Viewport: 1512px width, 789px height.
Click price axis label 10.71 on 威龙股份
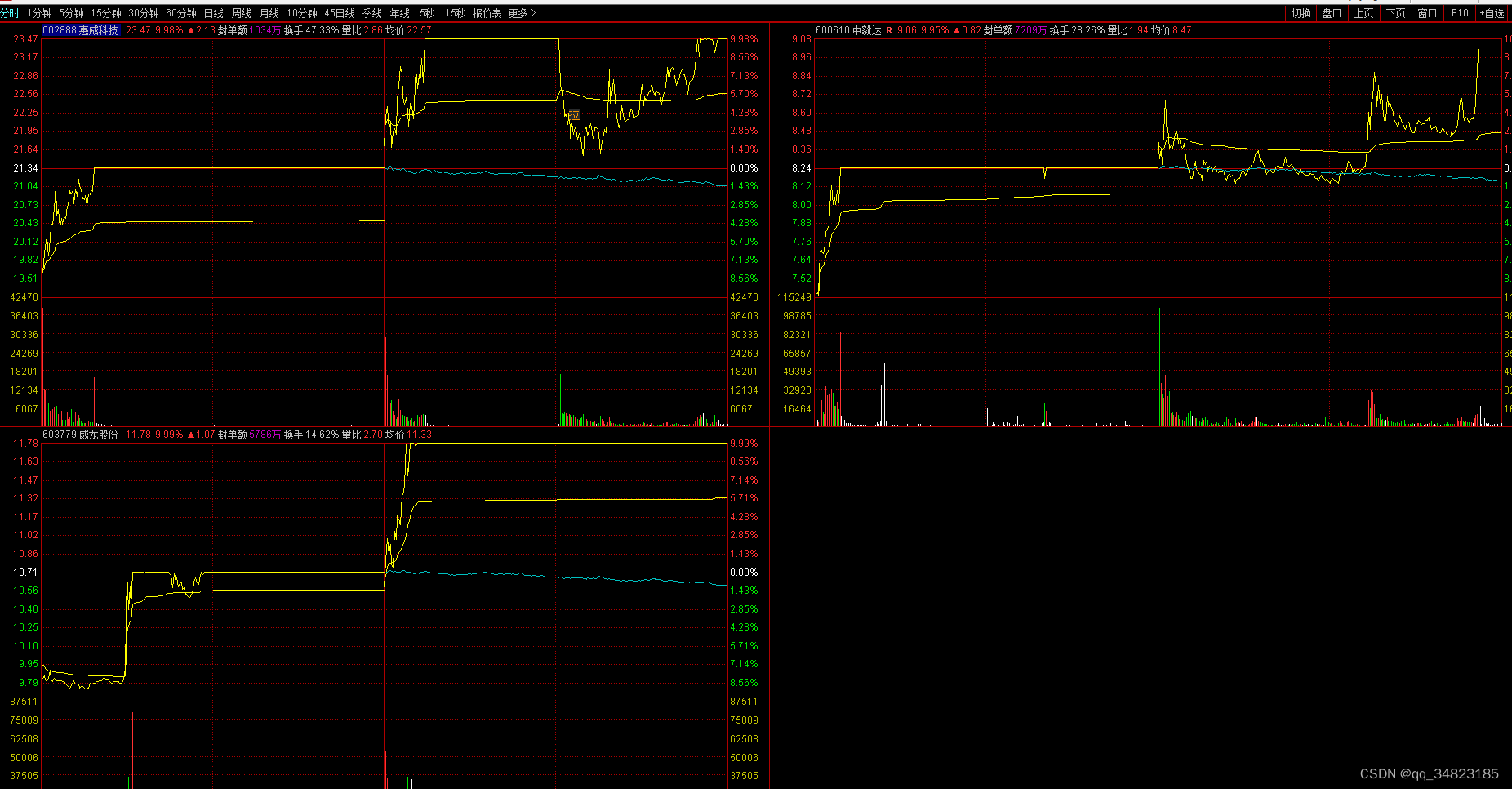click(x=26, y=573)
